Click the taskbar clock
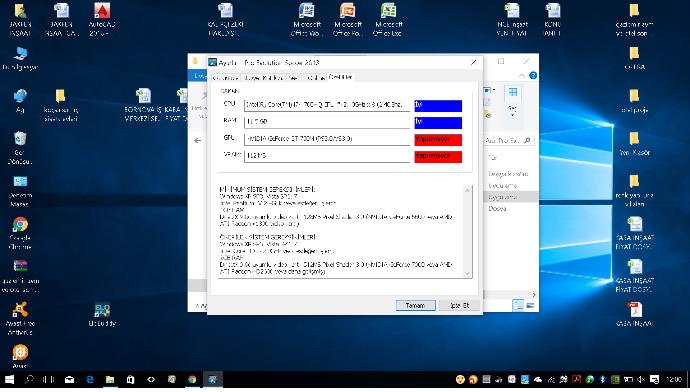Screen dimensions: 690x392 [x=674, y=379]
